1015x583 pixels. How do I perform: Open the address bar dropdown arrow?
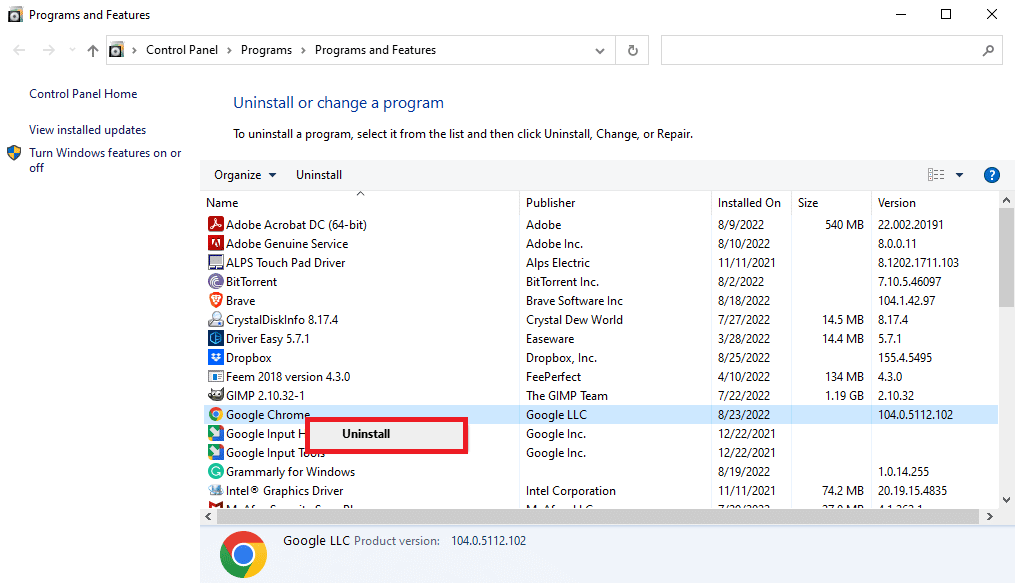(x=599, y=50)
